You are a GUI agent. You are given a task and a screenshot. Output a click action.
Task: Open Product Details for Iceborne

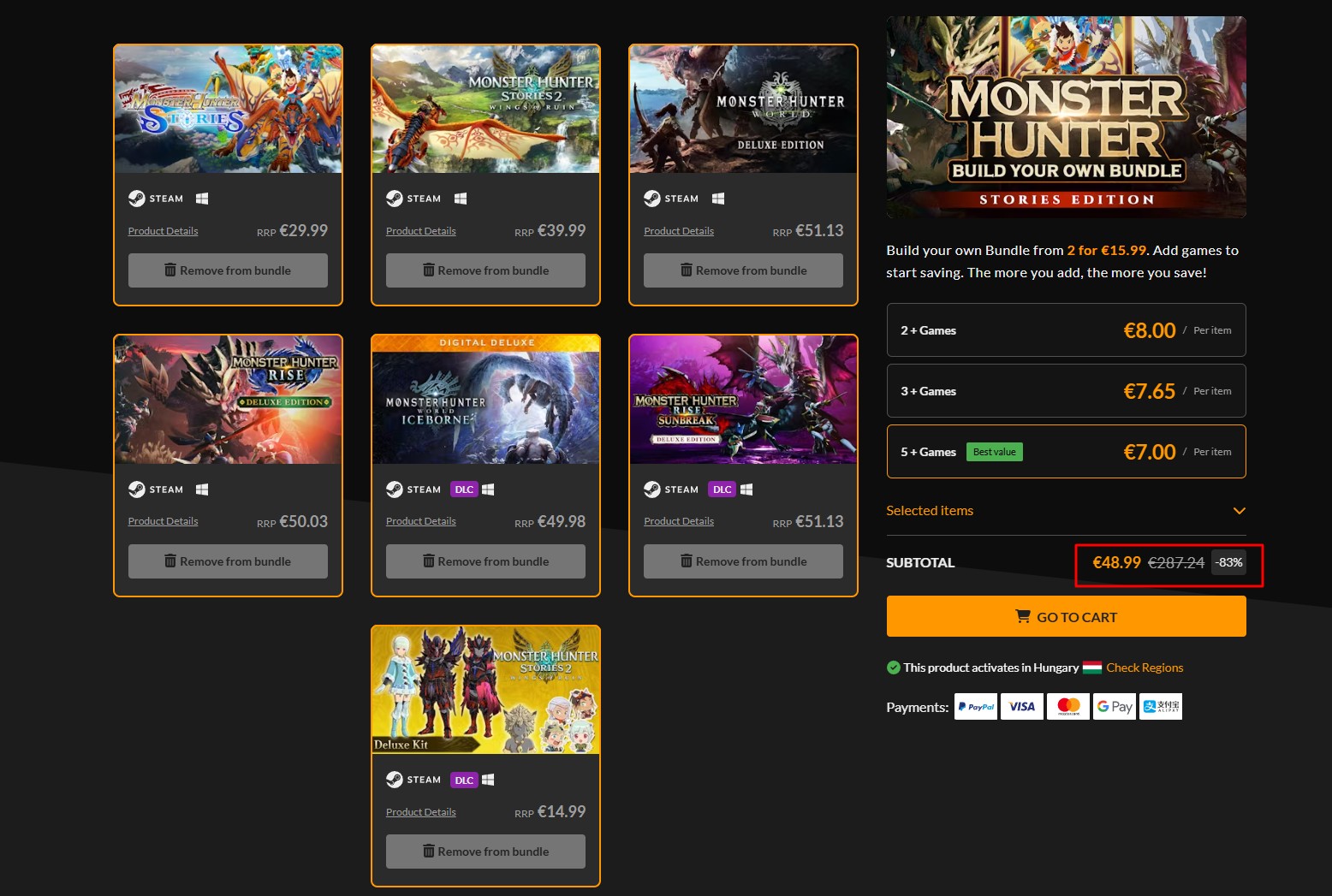click(420, 521)
